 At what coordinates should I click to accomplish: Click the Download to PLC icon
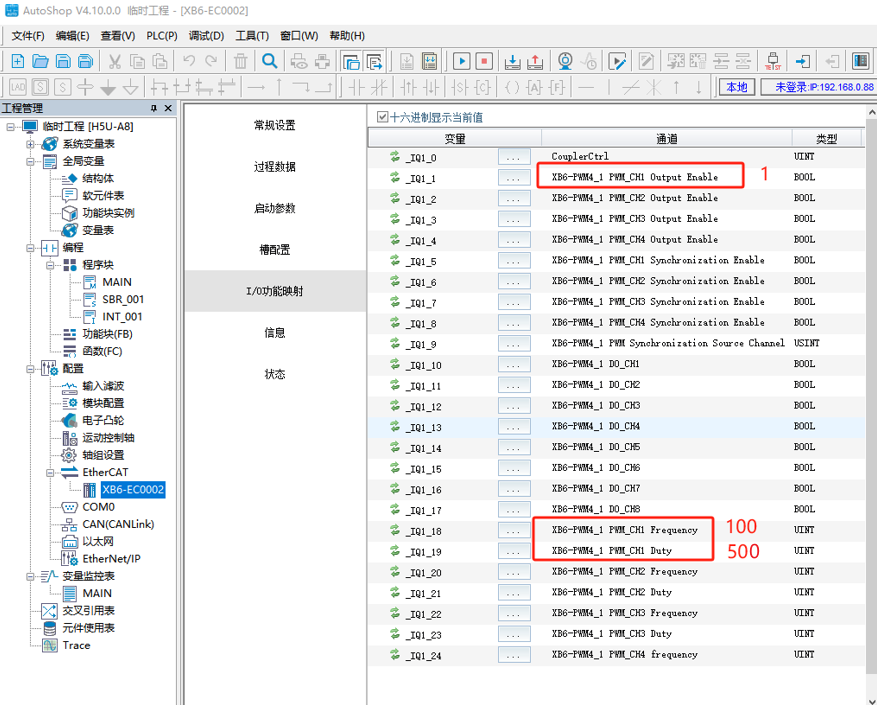pyautogui.click(x=512, y=61)
